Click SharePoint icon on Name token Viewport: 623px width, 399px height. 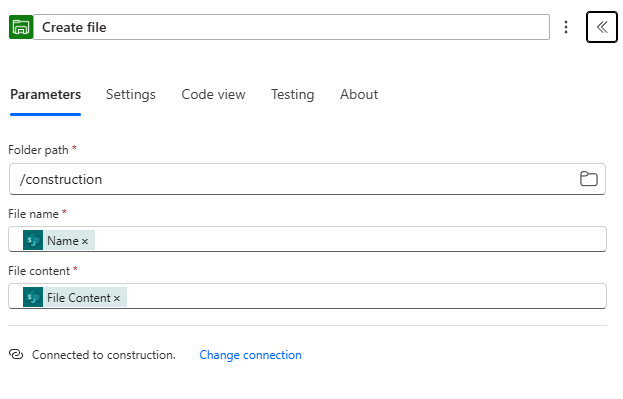(33, 240)
